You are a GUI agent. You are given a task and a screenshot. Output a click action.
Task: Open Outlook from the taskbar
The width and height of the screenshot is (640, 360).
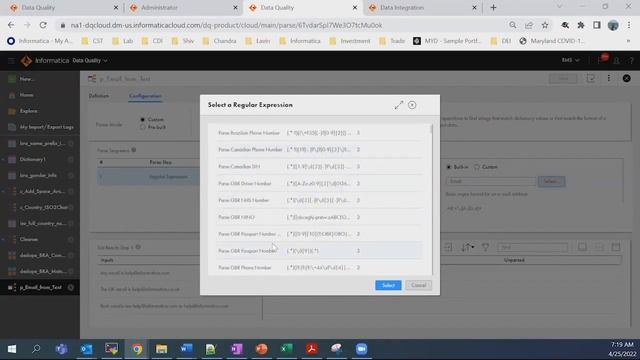coord(87,349)
